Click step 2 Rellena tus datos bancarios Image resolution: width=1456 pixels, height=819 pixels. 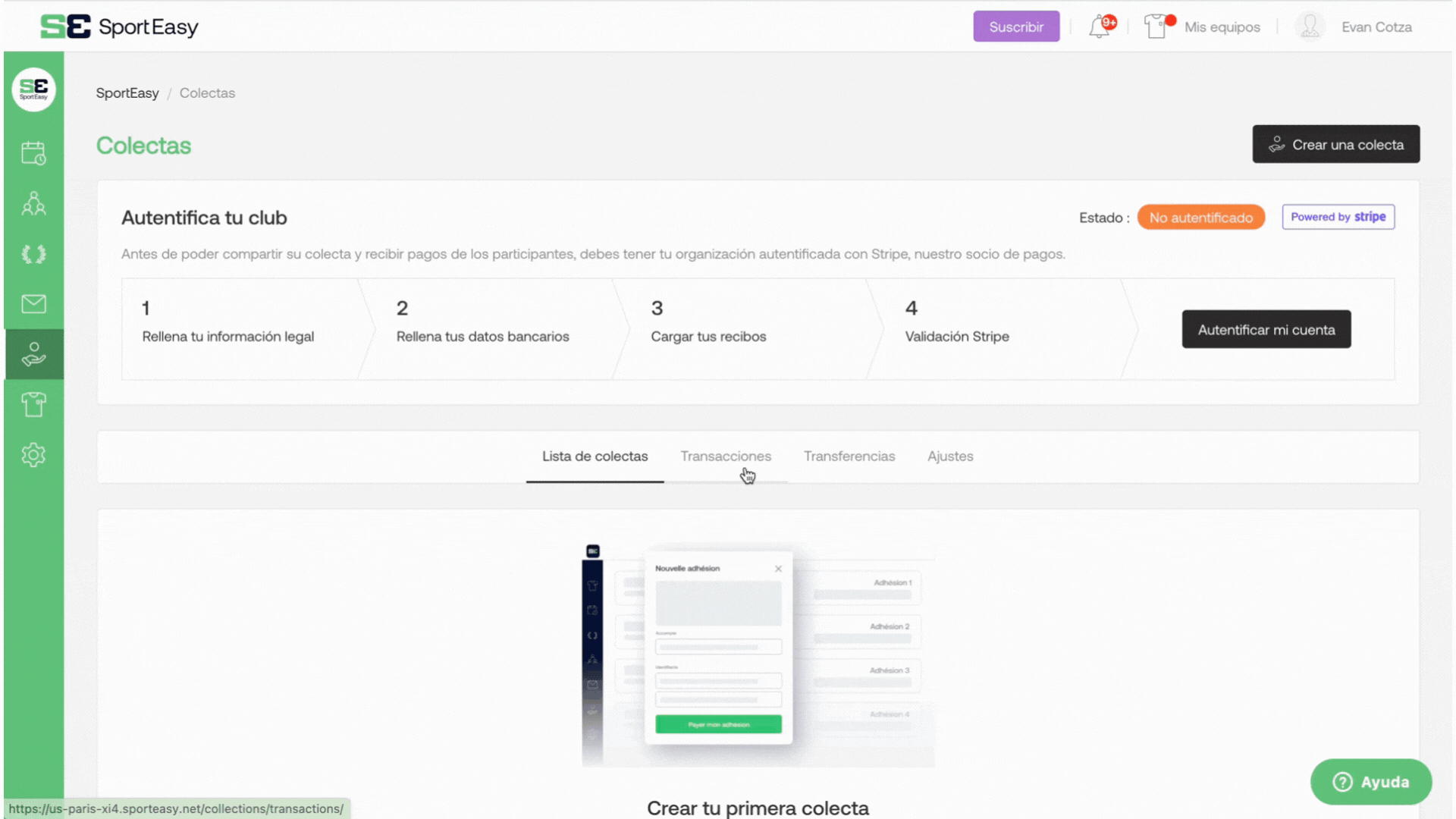click(494, 329)
